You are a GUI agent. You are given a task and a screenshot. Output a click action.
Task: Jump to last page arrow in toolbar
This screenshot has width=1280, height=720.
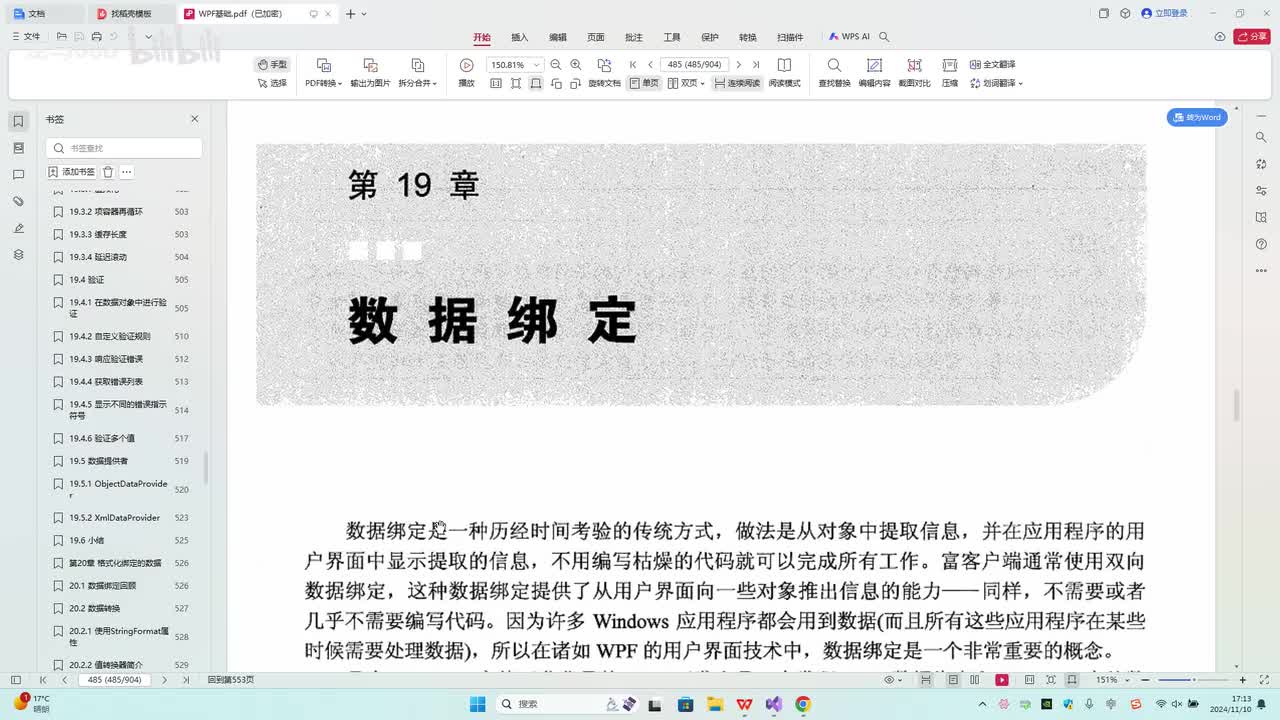755,64
